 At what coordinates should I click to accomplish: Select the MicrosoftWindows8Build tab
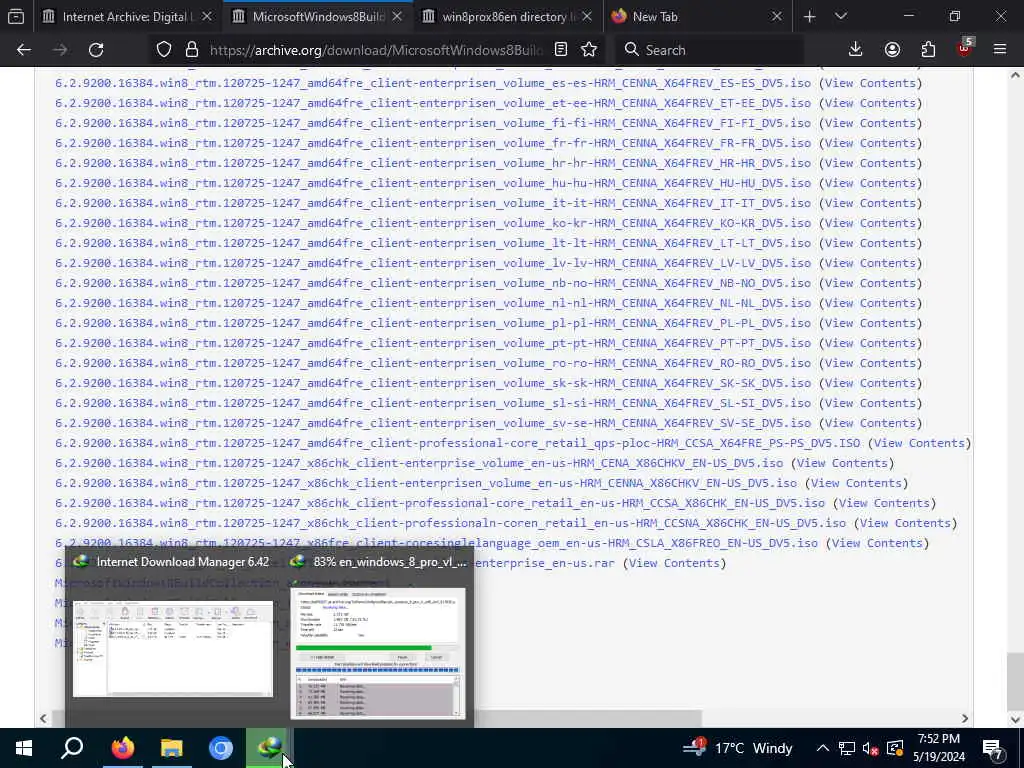317,16
